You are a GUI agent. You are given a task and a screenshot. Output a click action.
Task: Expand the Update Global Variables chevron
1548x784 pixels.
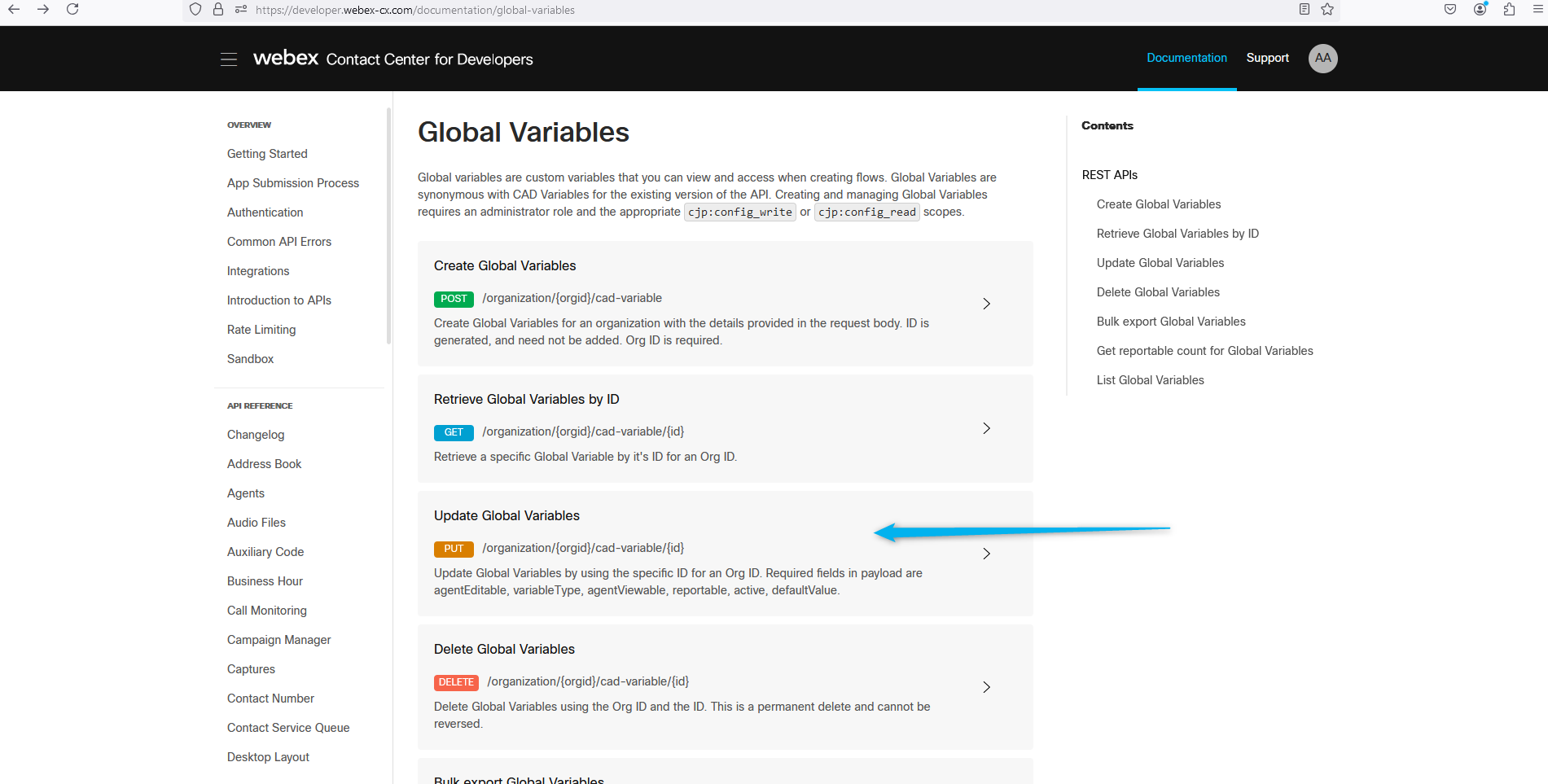(x=986, y=554)
